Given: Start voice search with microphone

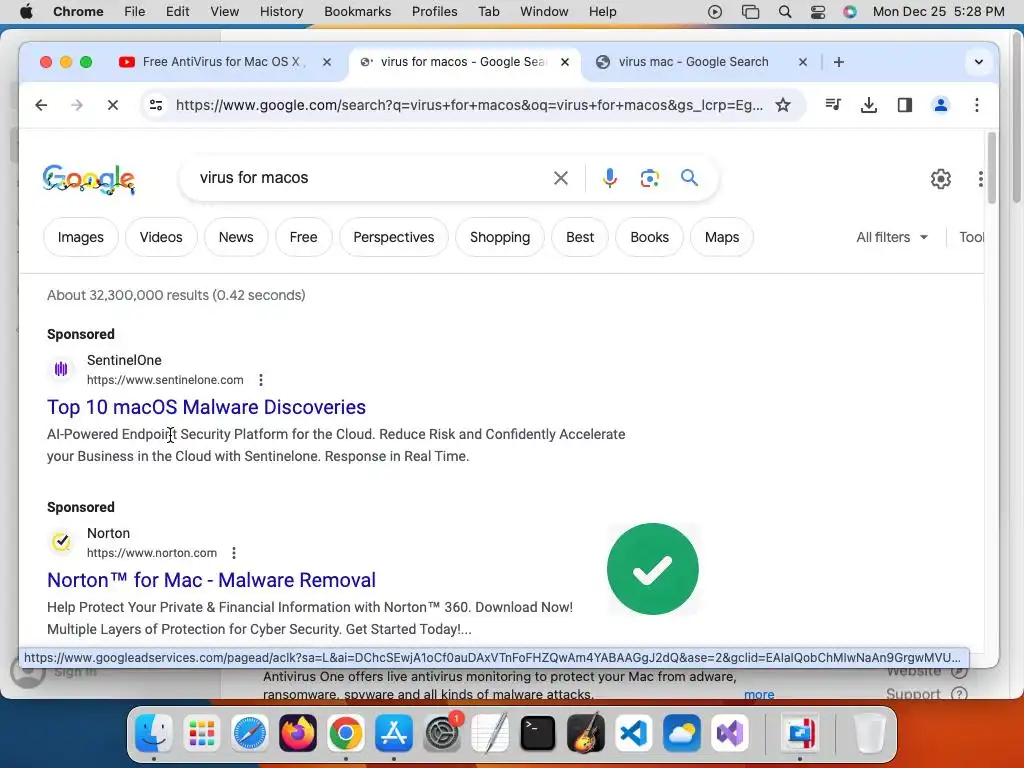Looking at the screenshot, I should pyautogui.click(x=609, y=178).
